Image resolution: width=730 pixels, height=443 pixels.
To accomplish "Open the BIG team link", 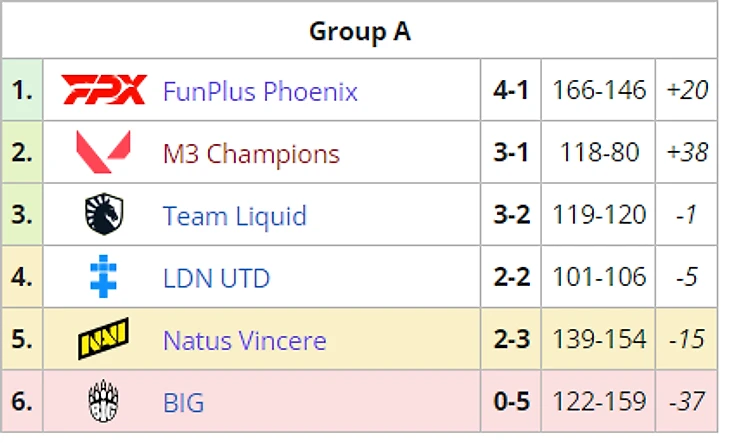I will tap(183, 403).
